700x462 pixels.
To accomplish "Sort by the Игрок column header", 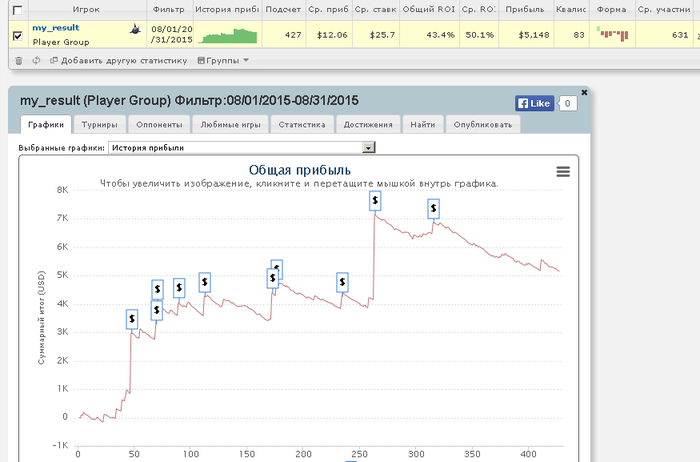I will [x=86, y=9].
